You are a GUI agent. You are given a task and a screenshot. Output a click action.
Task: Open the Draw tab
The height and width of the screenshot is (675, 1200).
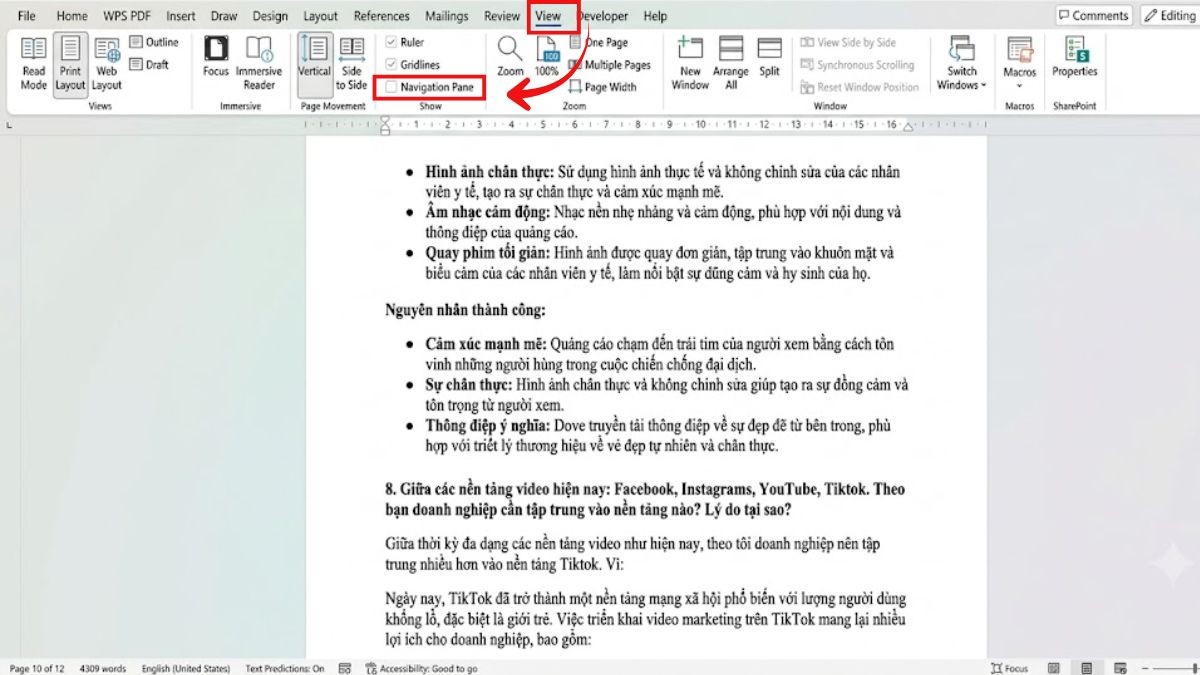point(224,16)
